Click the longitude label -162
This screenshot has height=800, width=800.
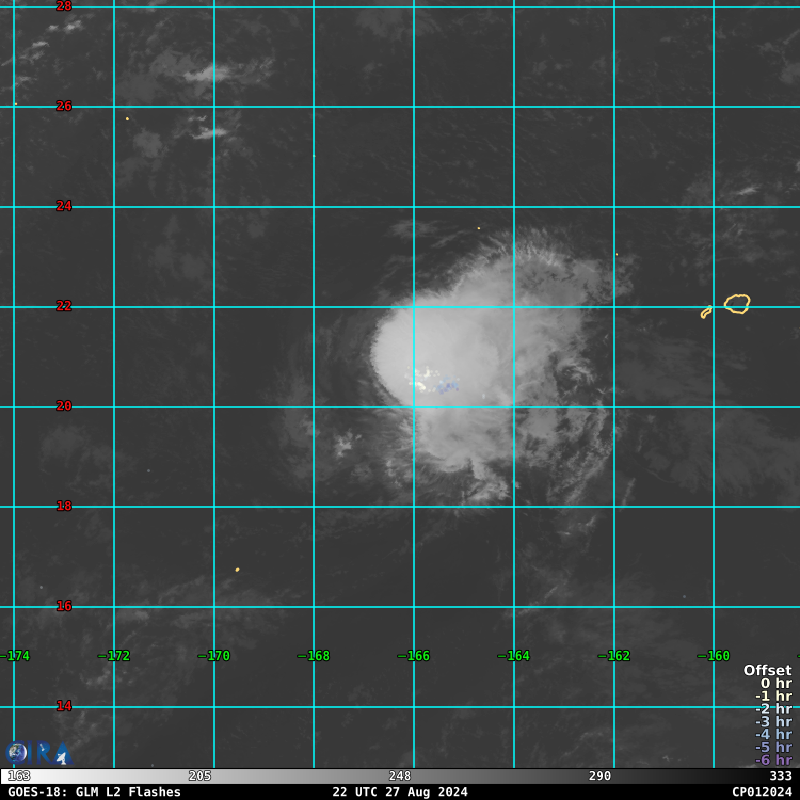tap(614, 656)
